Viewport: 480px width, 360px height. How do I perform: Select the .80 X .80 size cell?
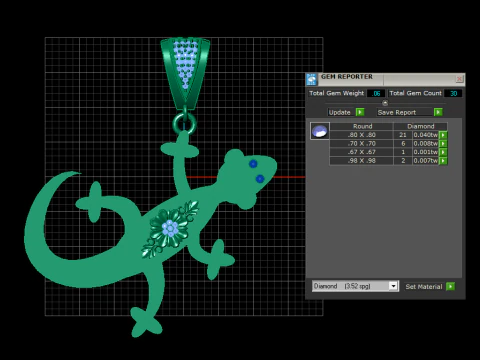tap(362, 135)
